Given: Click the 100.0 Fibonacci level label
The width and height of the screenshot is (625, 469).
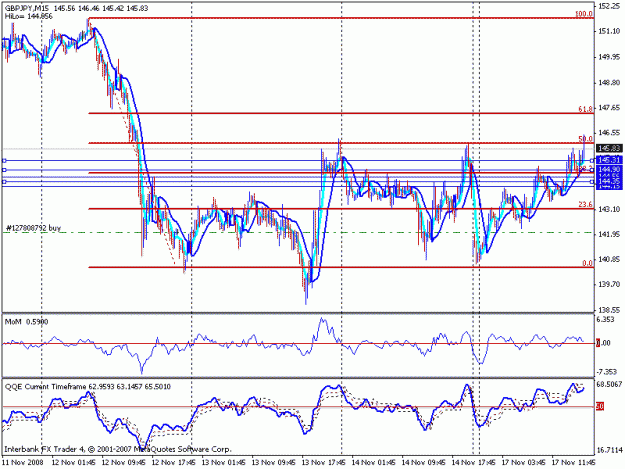Looking at the screenshot, I should tap(584, 14).
